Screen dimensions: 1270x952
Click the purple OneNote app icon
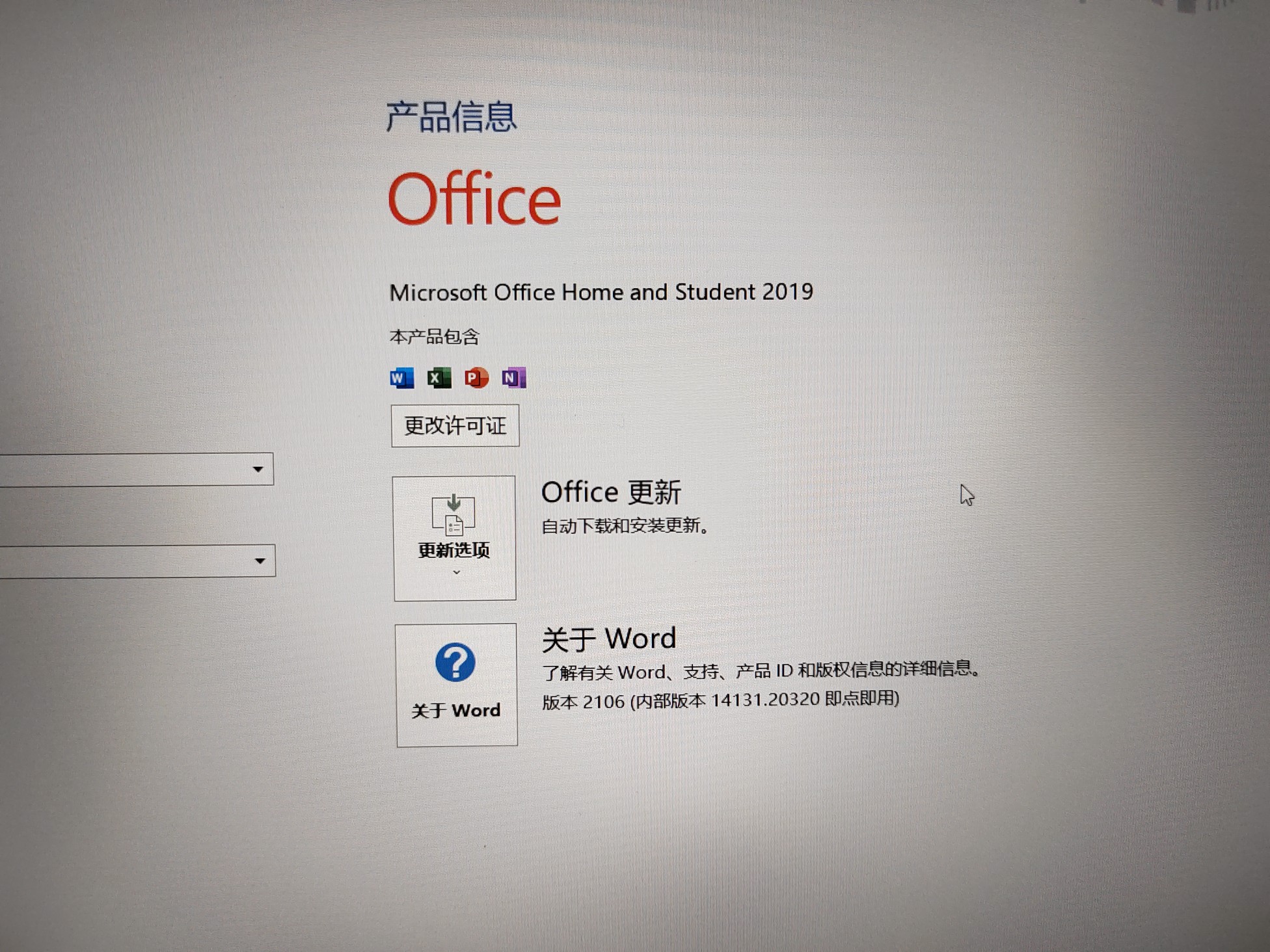pyautogui.click(x=514, y=378)
